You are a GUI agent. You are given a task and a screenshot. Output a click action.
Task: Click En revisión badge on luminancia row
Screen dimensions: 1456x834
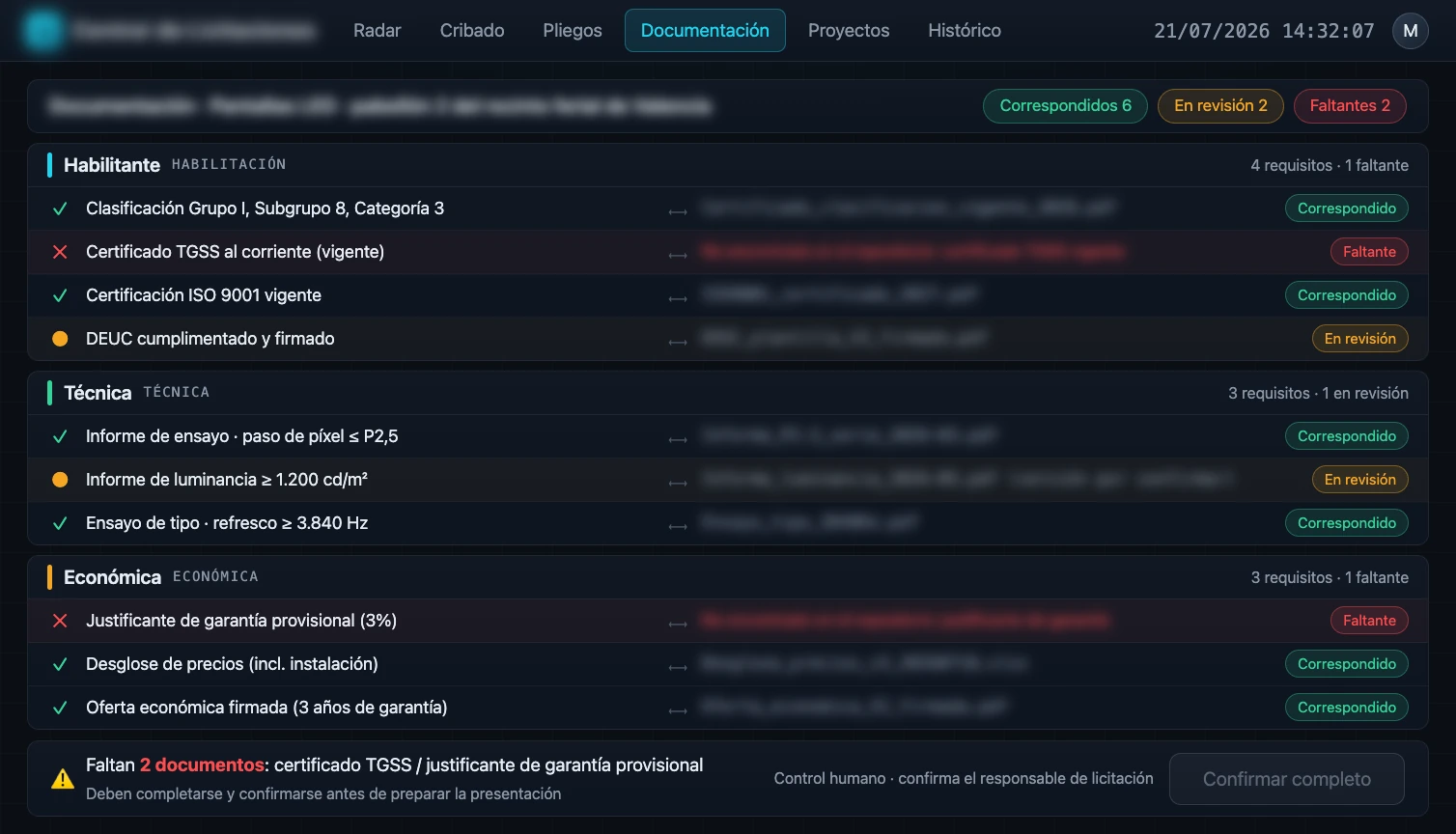(x=1359, y=480)
